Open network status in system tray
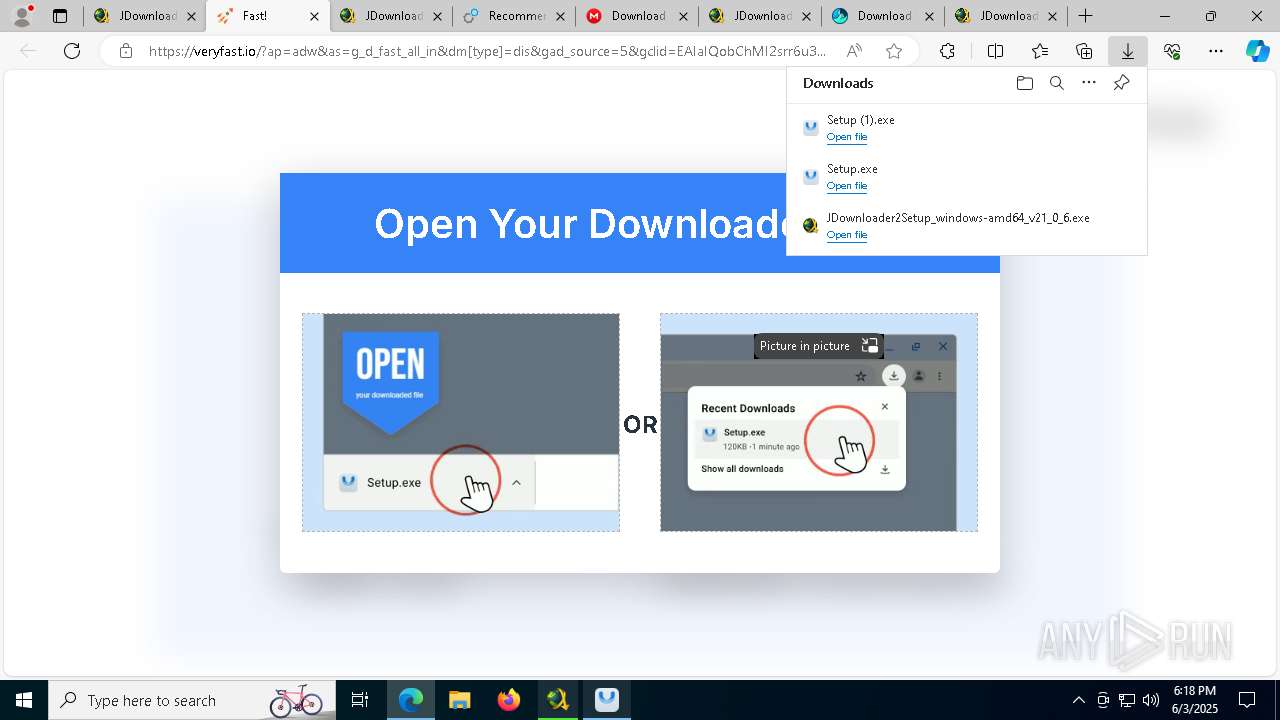The height and width of the screenshot is (720, 1280). [1127, 700]
